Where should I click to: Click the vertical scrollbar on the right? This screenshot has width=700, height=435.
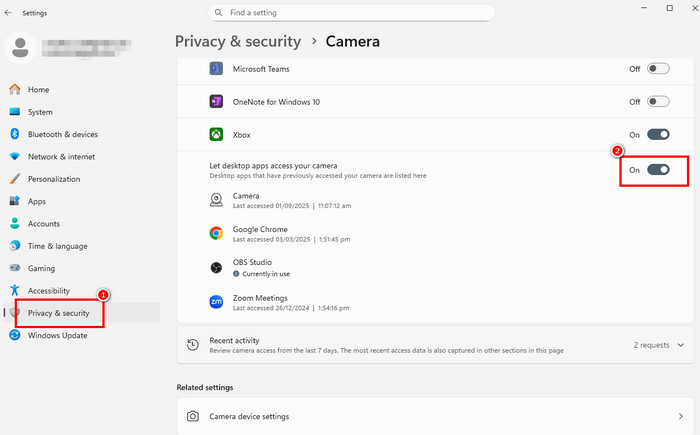click(x=695, y=200)
